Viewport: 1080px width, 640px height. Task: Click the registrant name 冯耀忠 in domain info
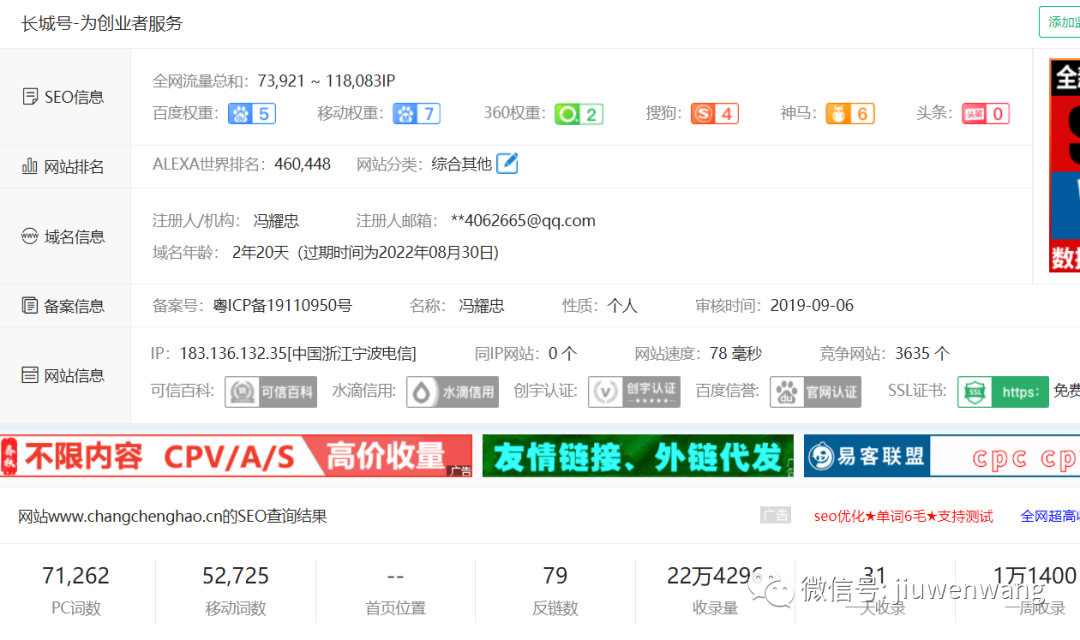(x=276, y=220)
